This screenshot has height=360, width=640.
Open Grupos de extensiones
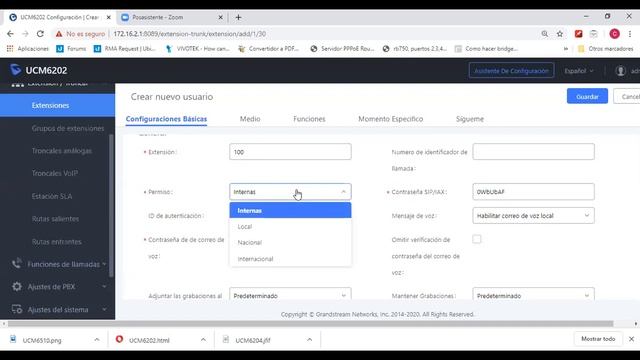tap(68, 128)
